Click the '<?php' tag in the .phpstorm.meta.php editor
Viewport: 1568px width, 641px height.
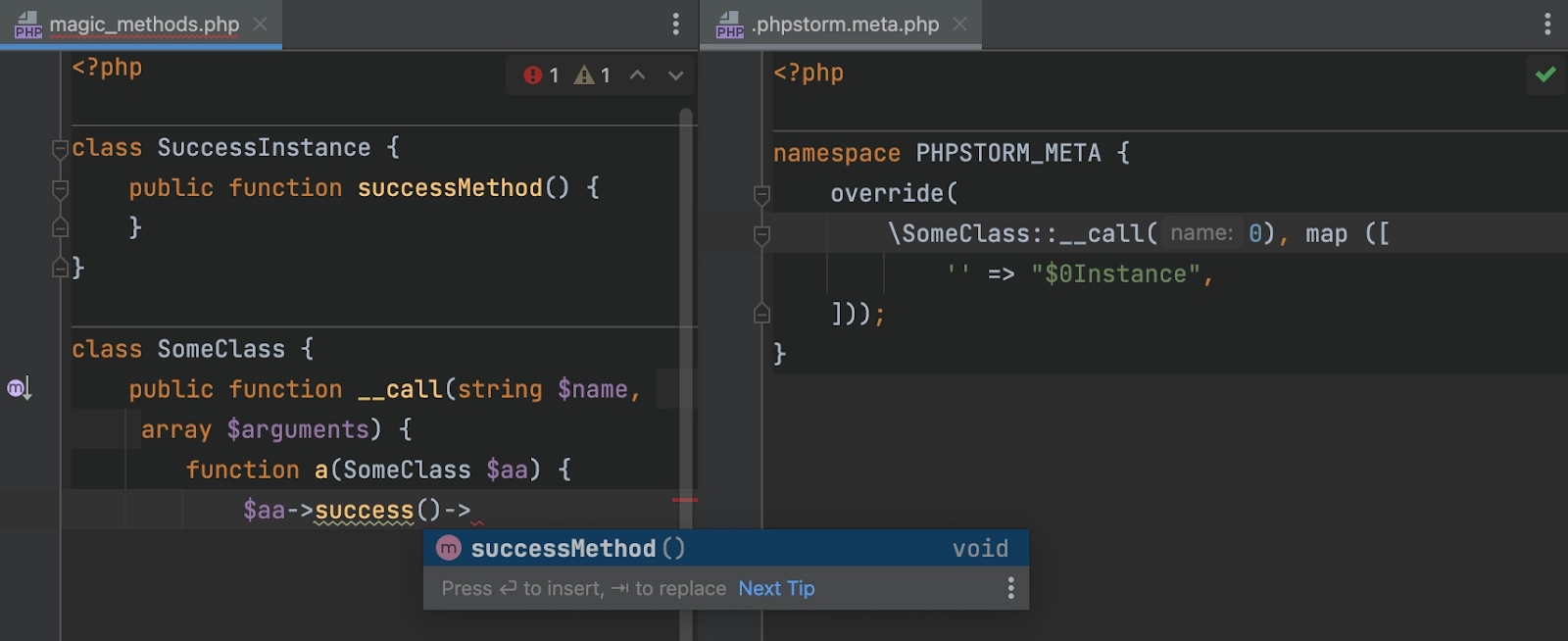click(x=808, y=73)
